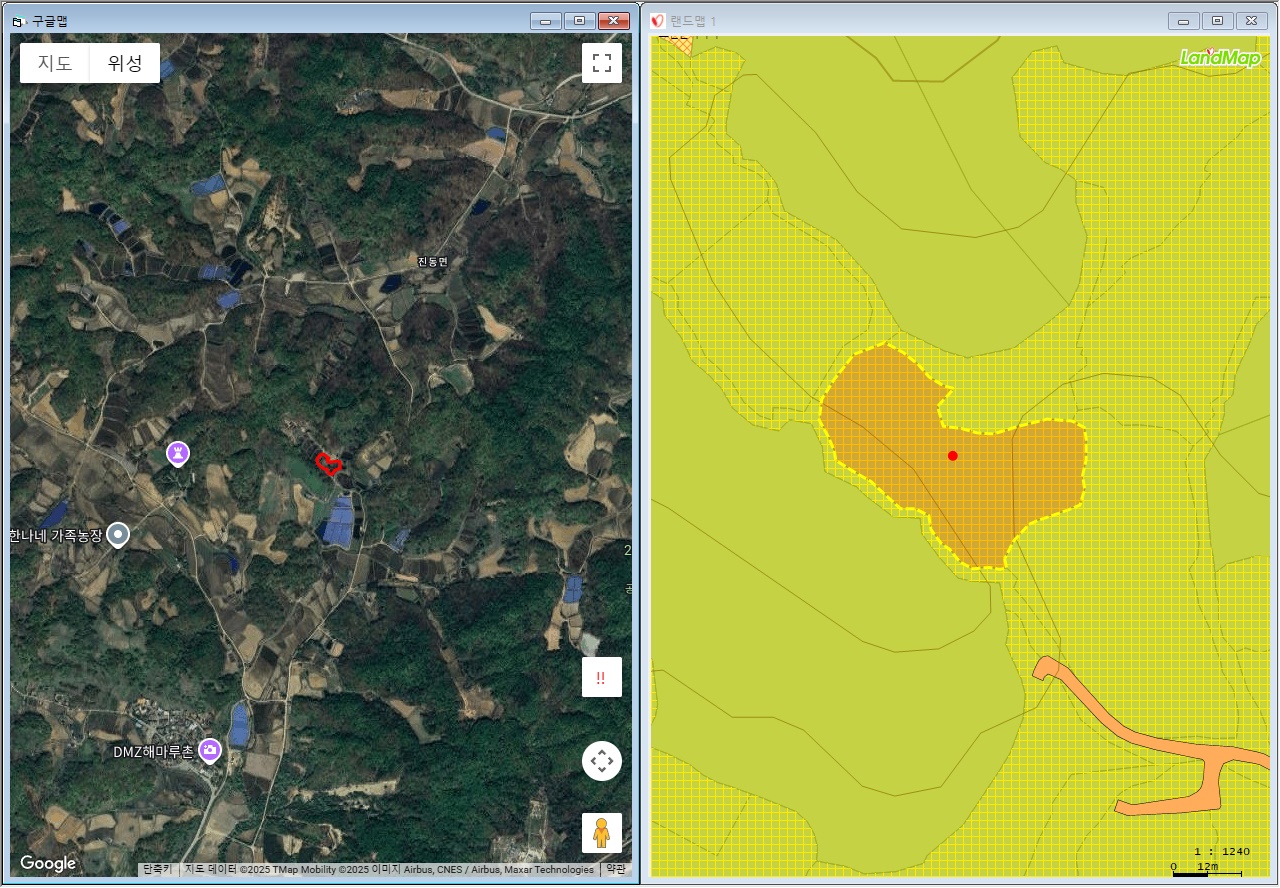
Task: Click the LandMap logo
Action: [x=1220, y=58]
